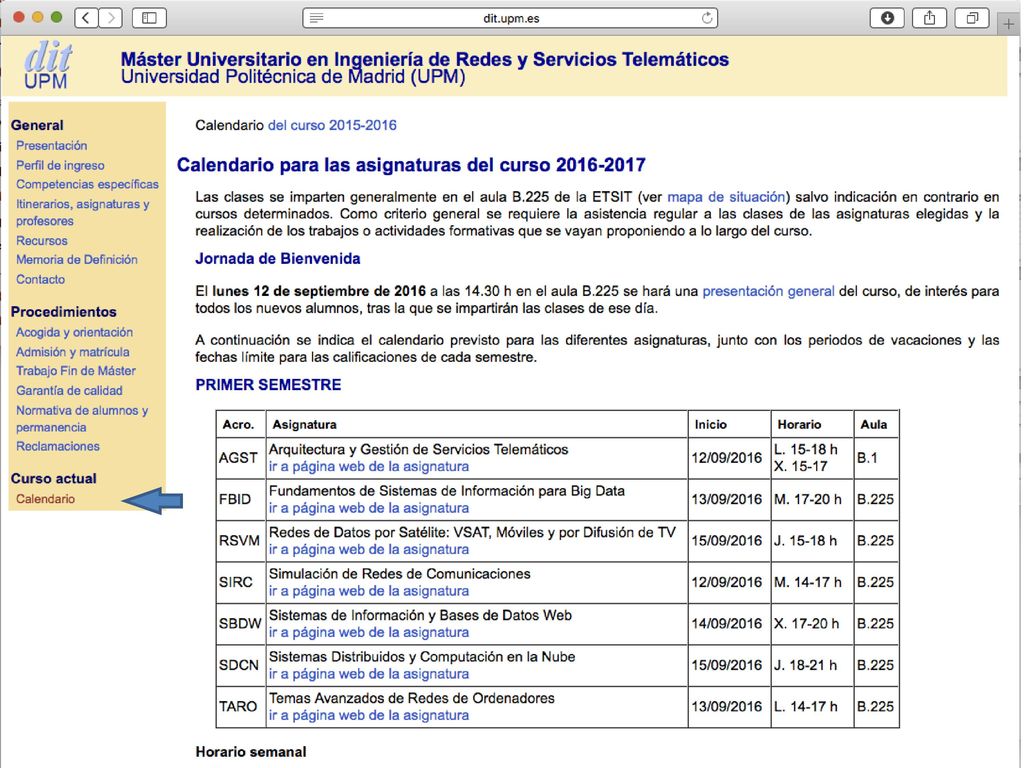
Task: Open Reclamaciones in Procedimientos
Action: 58,447
